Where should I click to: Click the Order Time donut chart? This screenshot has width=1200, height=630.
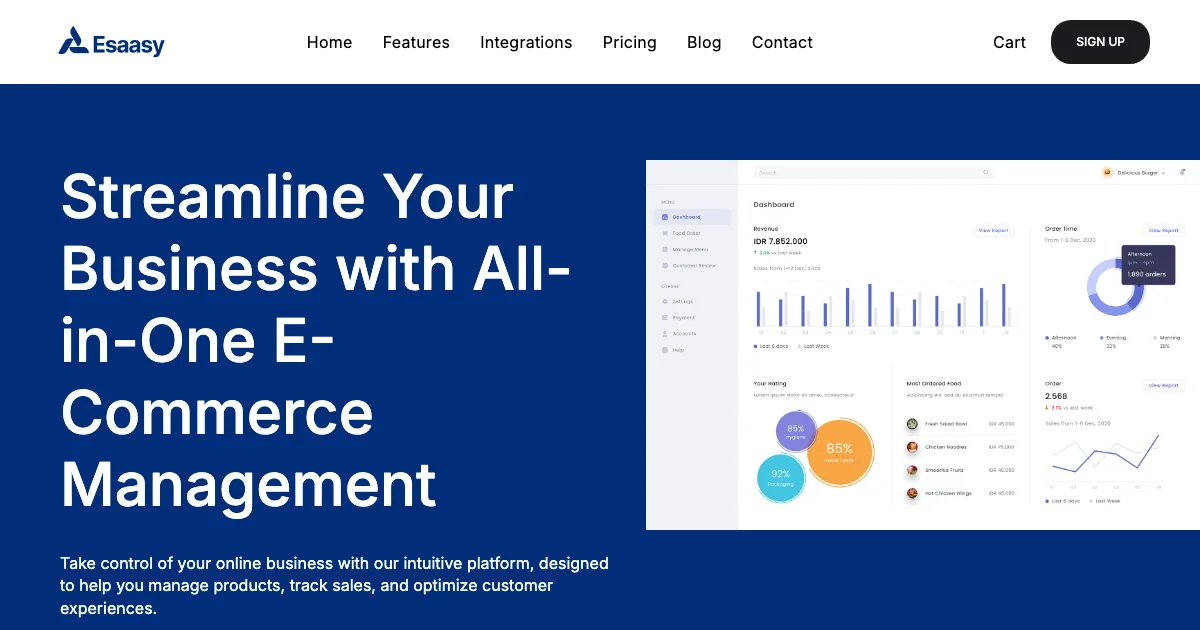[1115, 287]
